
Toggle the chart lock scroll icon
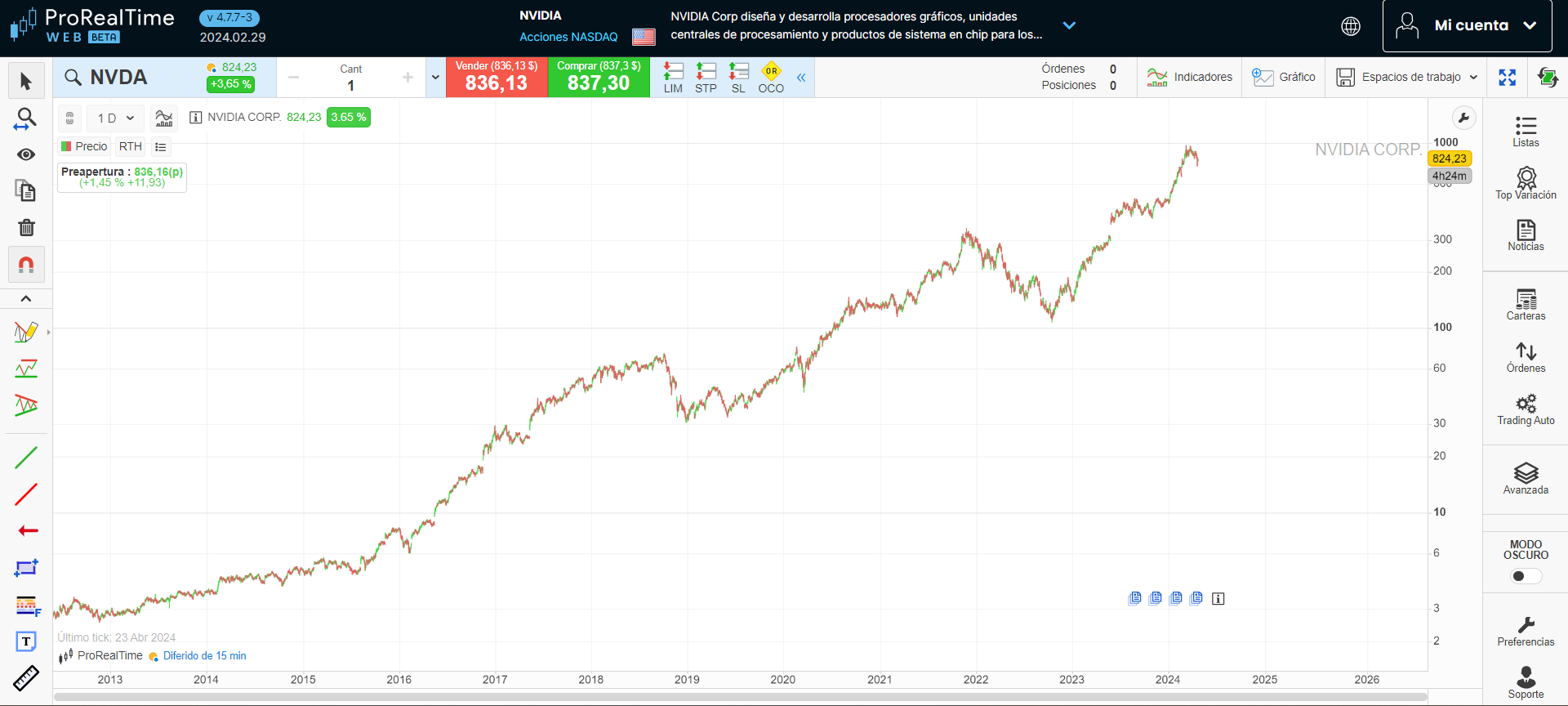70,118
